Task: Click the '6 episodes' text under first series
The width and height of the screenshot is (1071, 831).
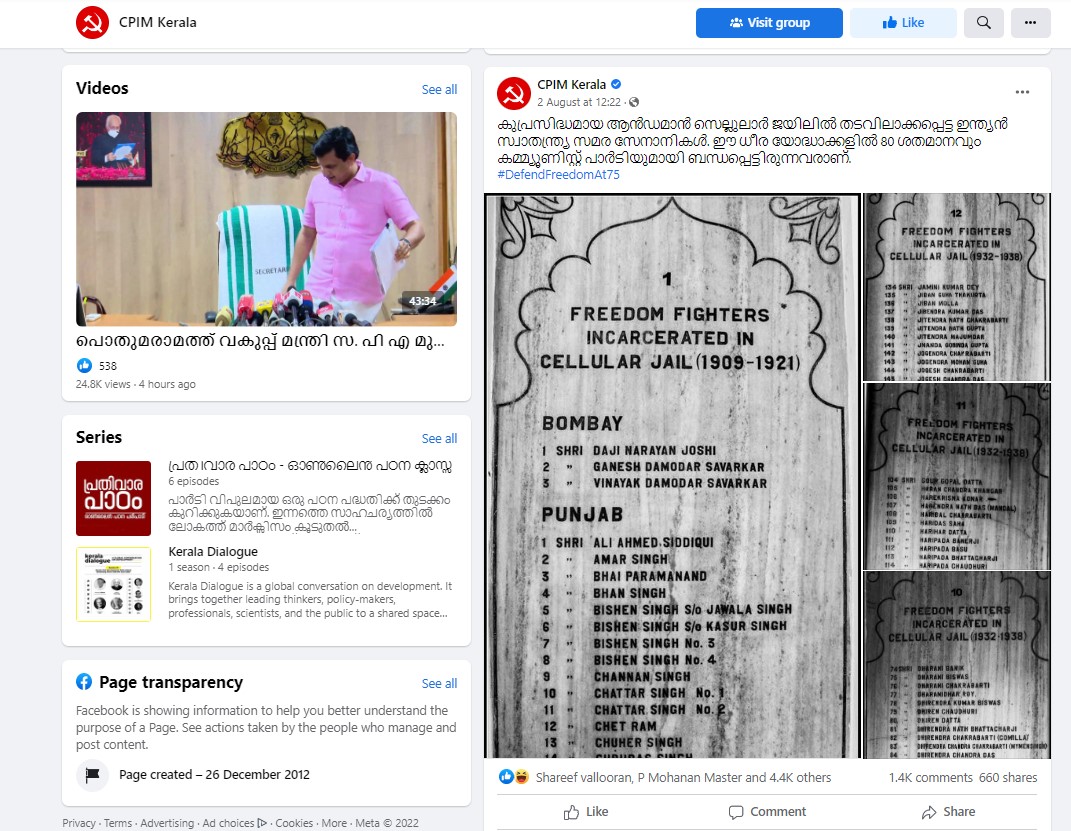Action: point(193,481)
